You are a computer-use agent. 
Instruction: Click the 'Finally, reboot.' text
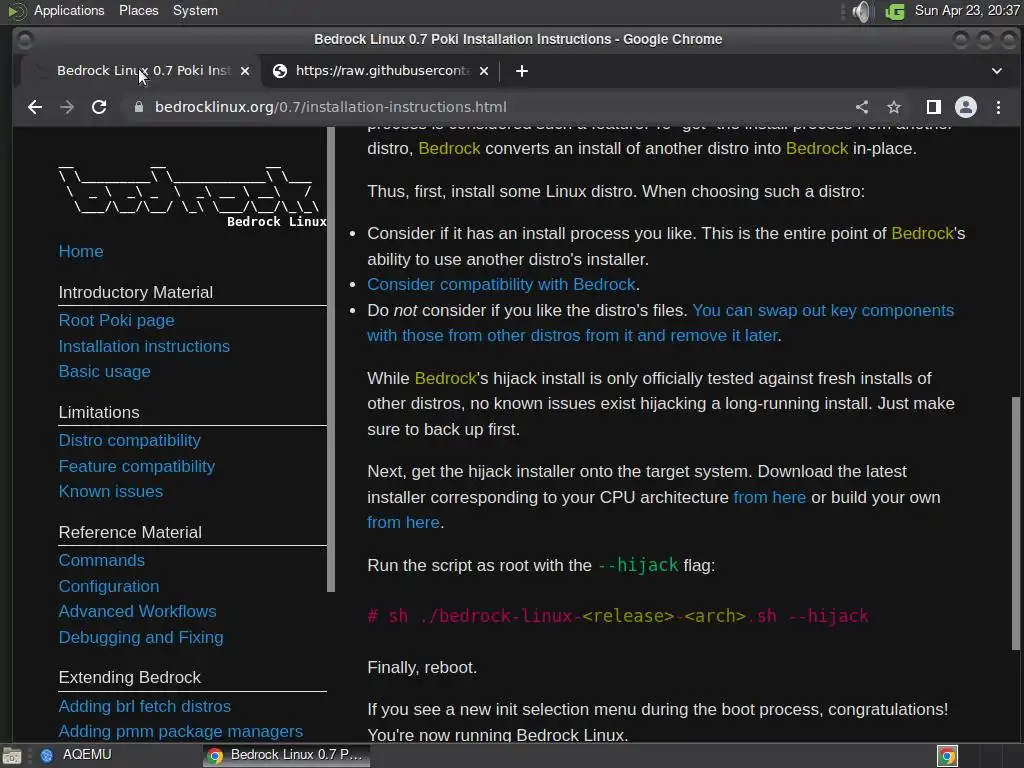click(x=422, y=667)
